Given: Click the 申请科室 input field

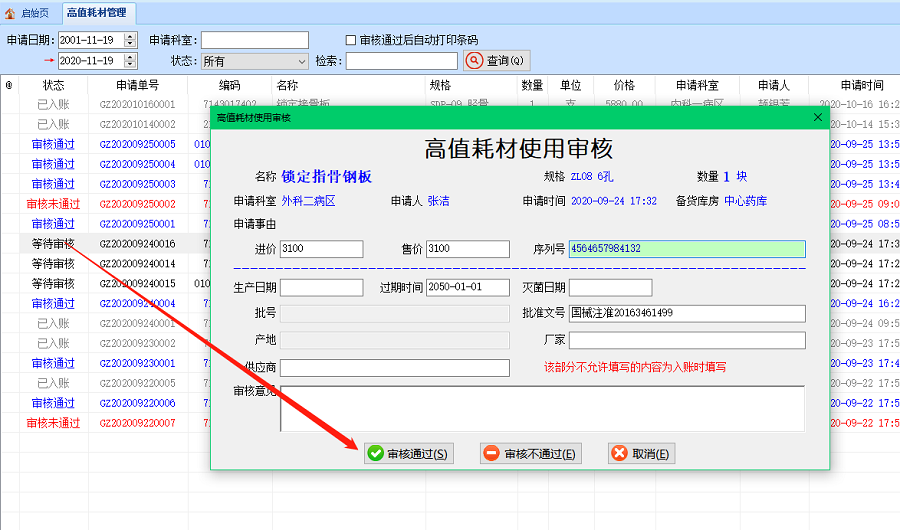Looking at the screenshot, I should coord(255,40).
